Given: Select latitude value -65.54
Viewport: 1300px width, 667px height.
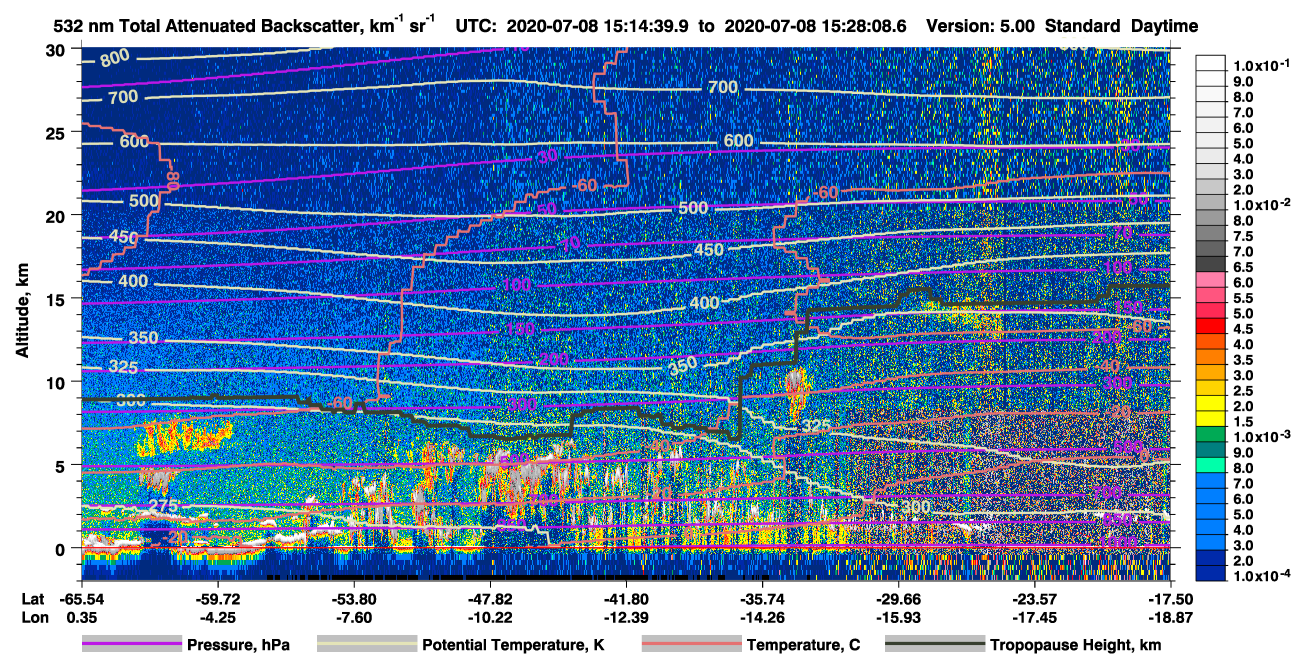Looking at the screenshot, I should pyautogui.click(x=80, y=599).
